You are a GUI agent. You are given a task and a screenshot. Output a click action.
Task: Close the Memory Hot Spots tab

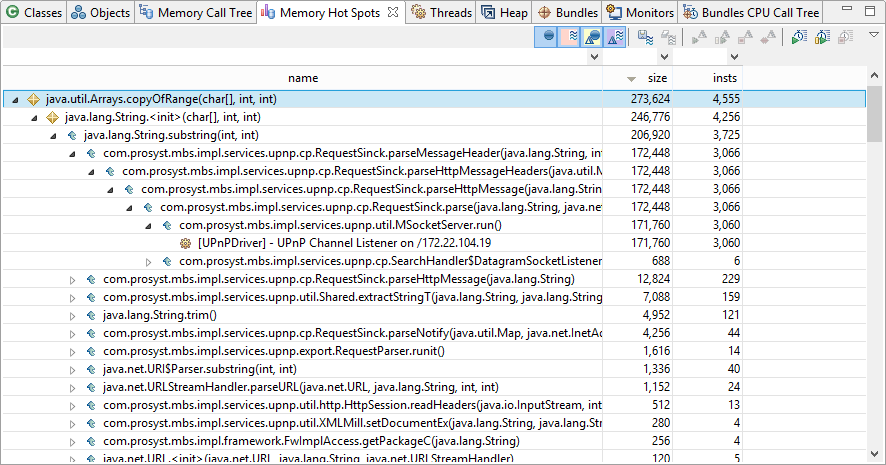tap(392, 13)
